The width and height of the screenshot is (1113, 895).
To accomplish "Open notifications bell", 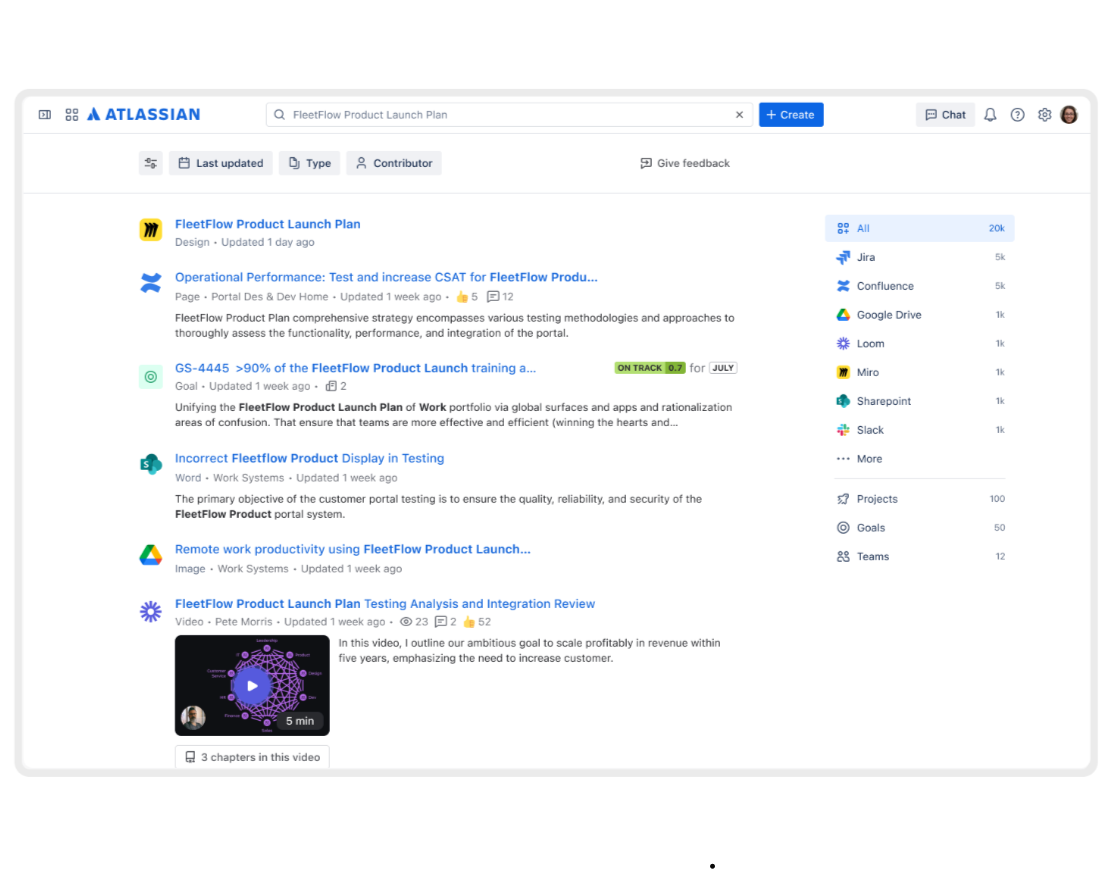I will 990,114.
